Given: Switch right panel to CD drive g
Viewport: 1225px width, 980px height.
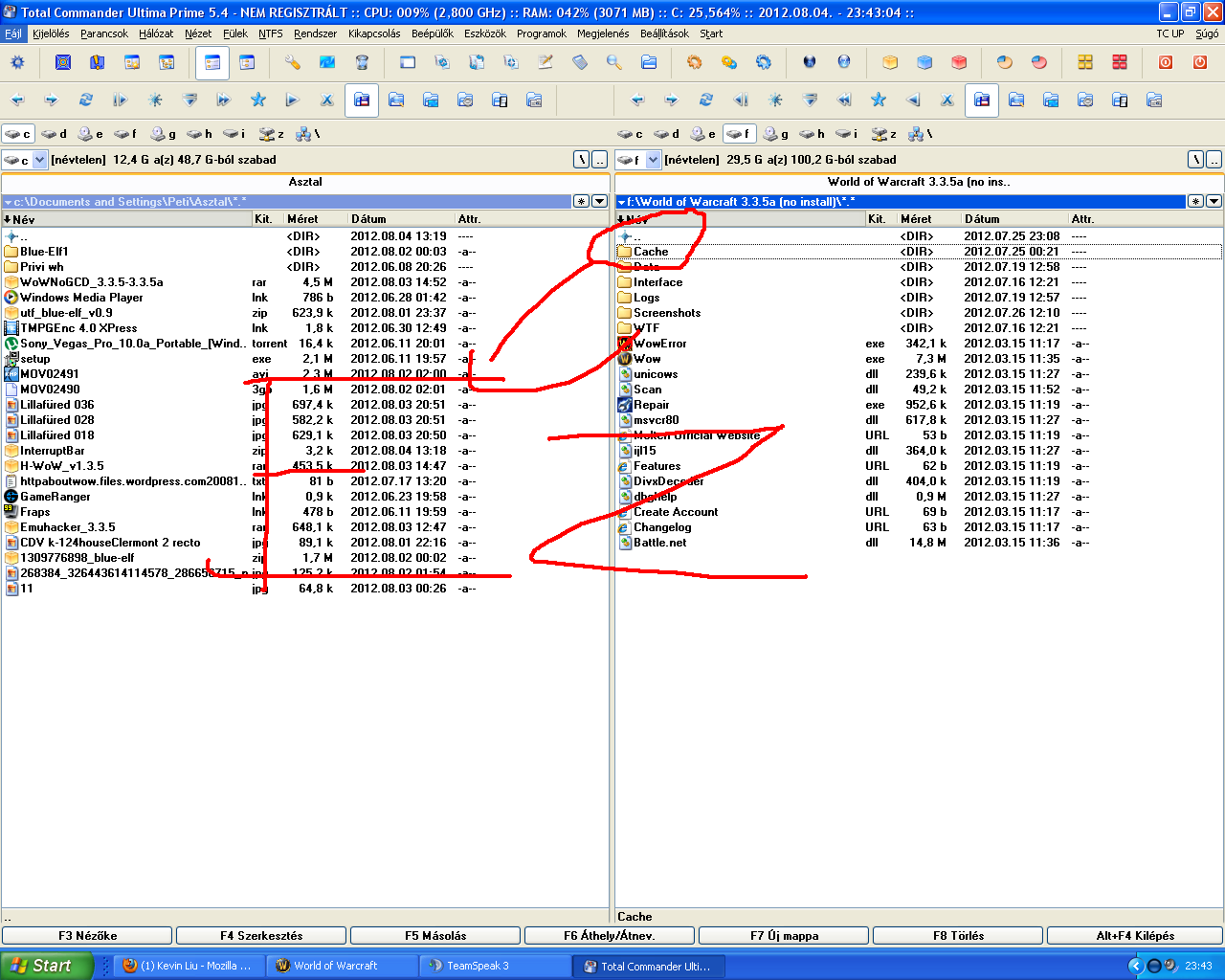Looking at the screenshot, I should coord(776,134).
